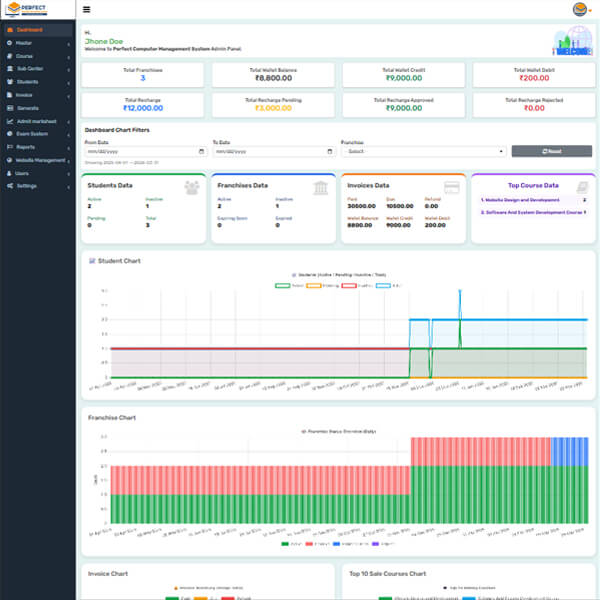Click the Students Data group icon
The height and width of the screenshot is (600, 600).
[192, 187]
